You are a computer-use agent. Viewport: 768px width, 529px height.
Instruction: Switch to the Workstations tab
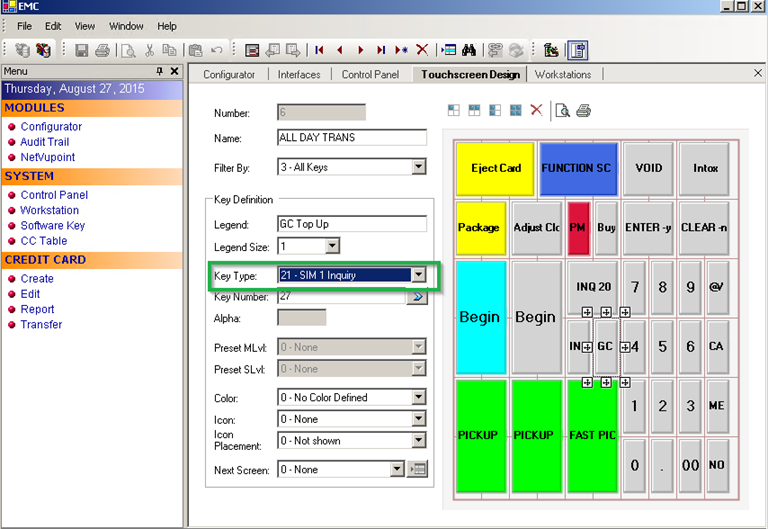pos(563,74)
